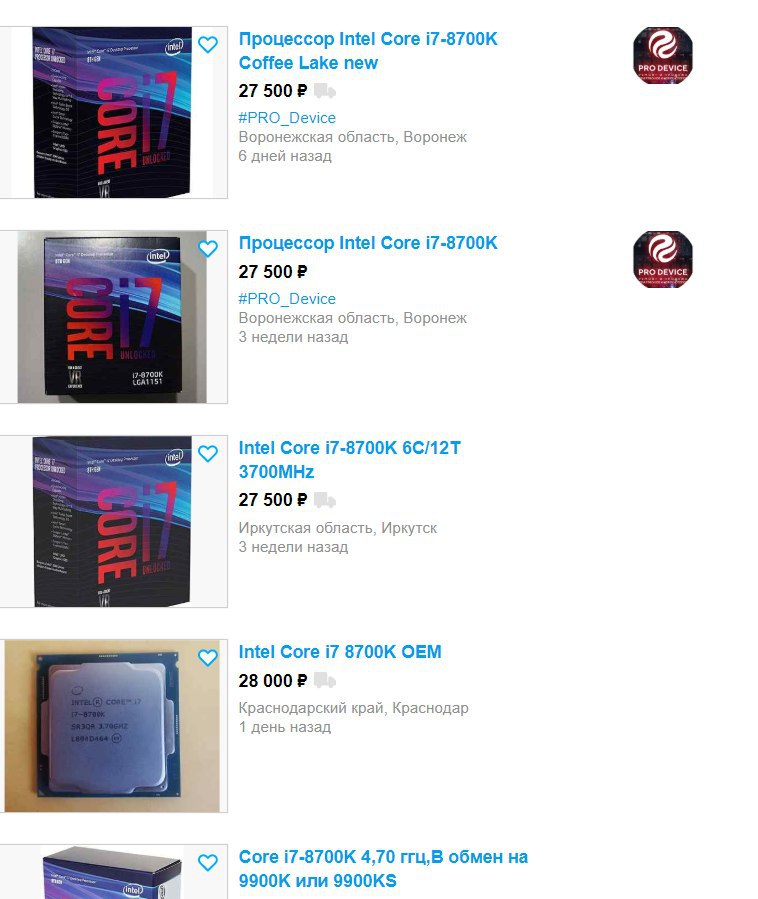Open box photo showing i7-8700K LGA1151 label
The height and width of the screenshot is (899, 758).
point(114,317)
